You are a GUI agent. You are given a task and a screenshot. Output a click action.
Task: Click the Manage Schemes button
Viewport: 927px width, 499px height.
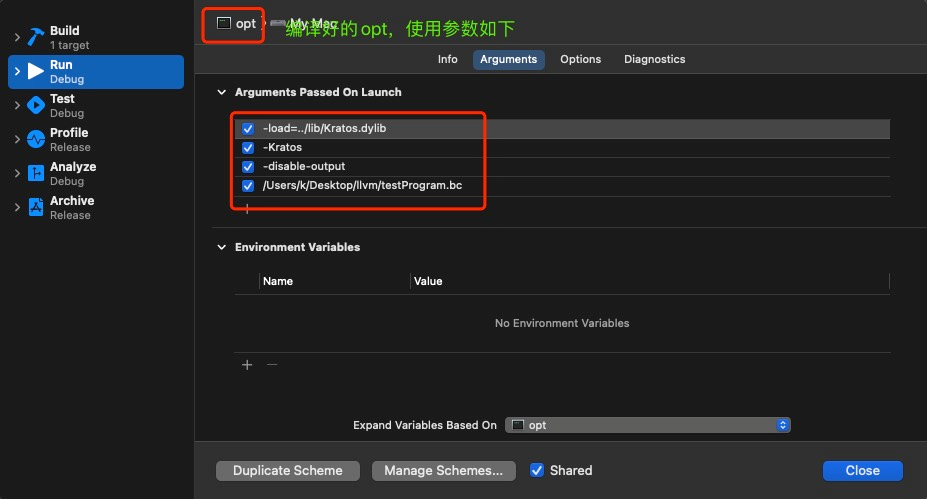pos(443,470)
